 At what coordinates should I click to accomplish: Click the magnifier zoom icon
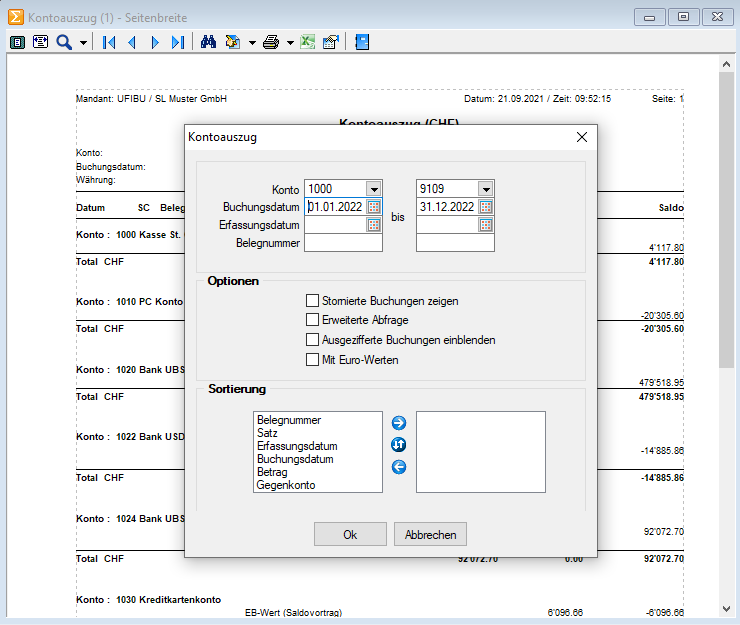point(64,42)
